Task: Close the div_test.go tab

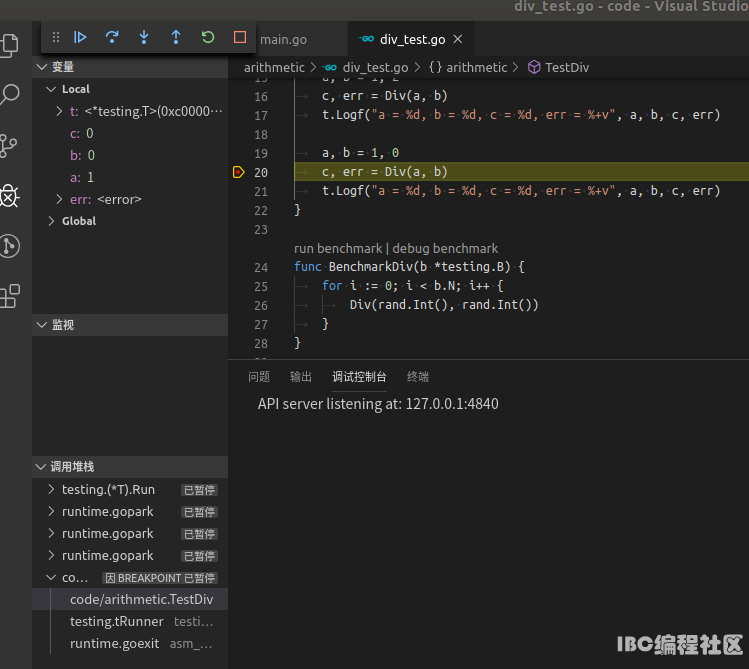Action: (x=458, y=39)
